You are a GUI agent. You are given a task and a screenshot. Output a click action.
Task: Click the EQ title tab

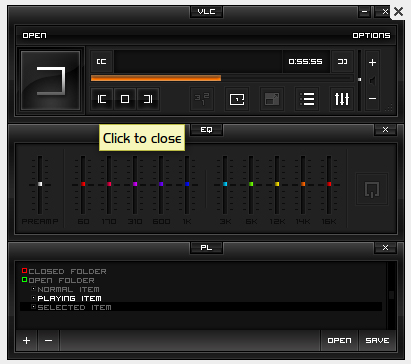pyautogui.click(x=206, y=130)
